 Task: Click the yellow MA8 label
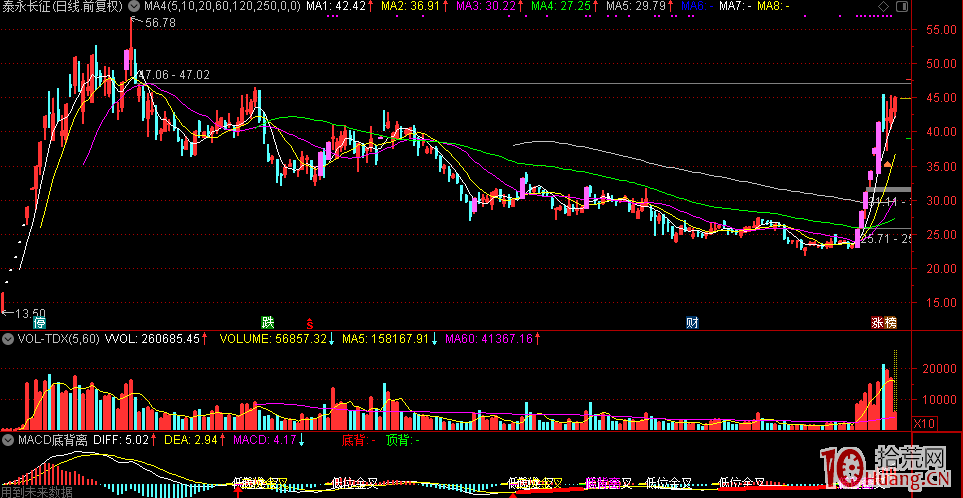[x=773, y=7]
